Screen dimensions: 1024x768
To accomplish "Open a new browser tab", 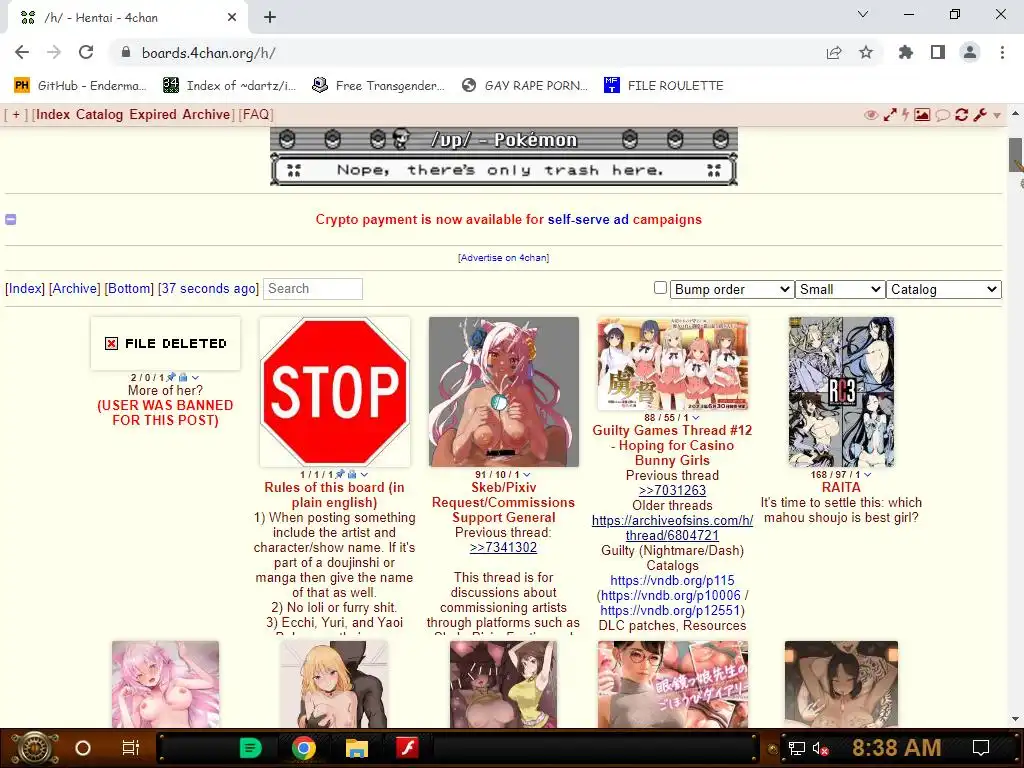I will tap(270, 18).
